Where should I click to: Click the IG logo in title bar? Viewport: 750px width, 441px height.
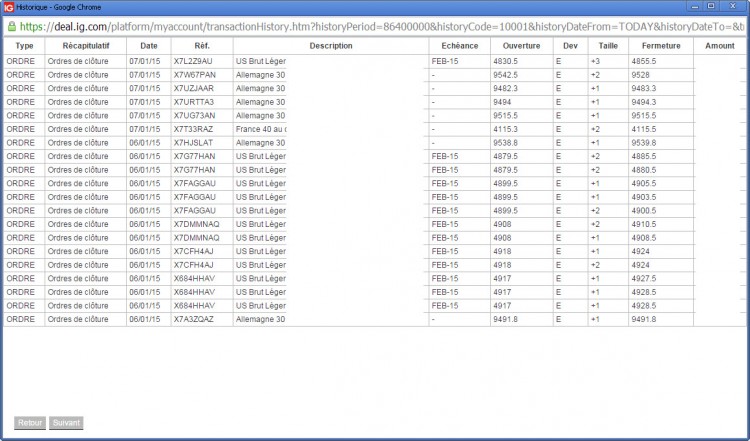point(9,7)
